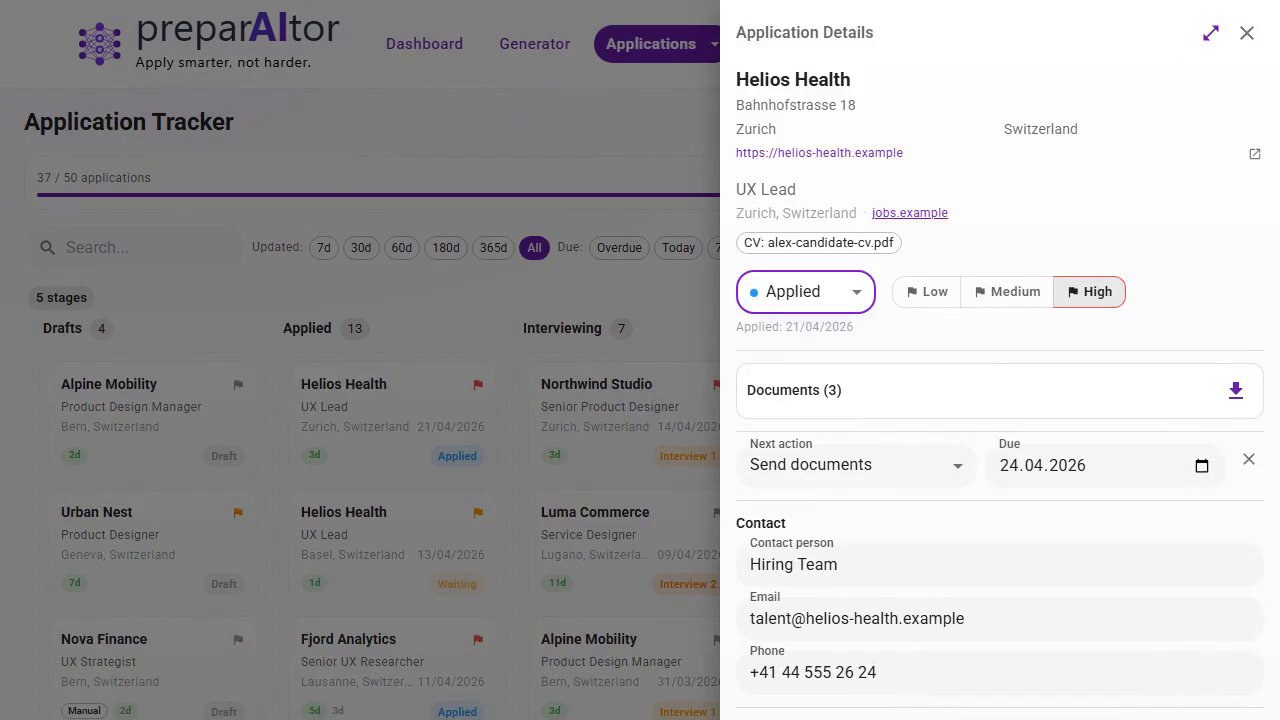Click the jobs.example link
Screen dimensions: 1280x720
pyautogui.click(x=909, y=212)
